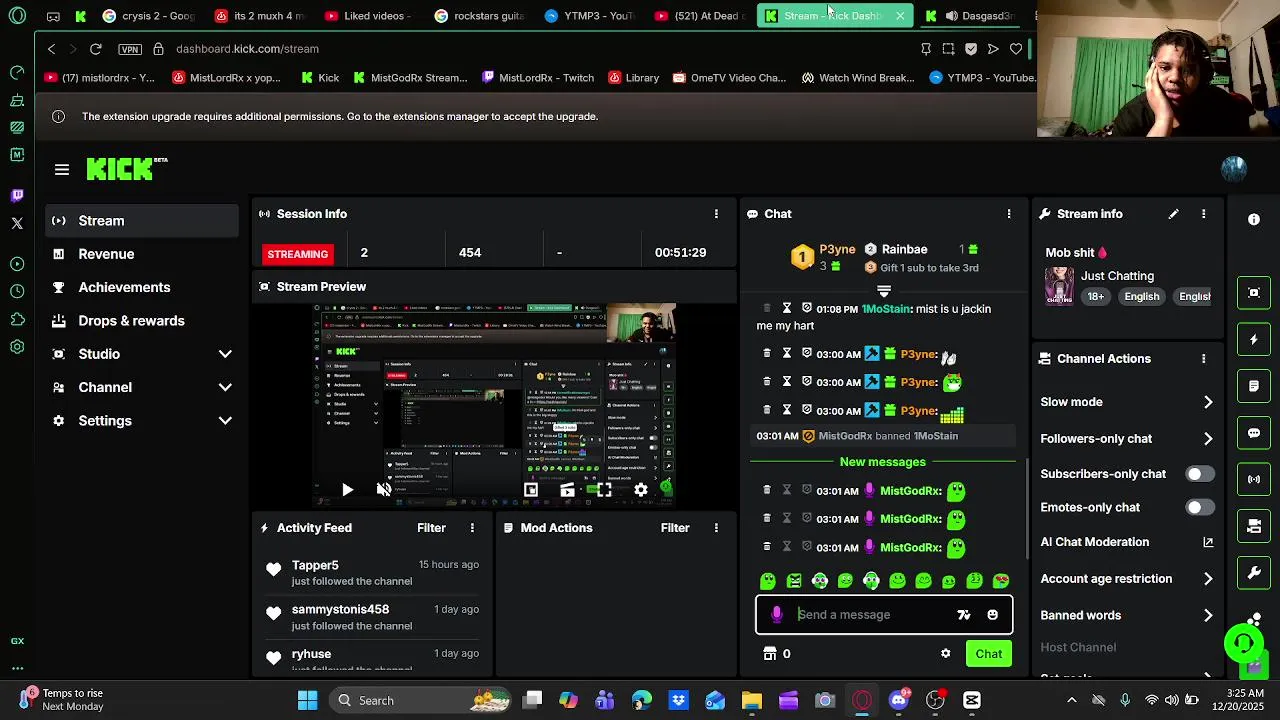Open Banned words settings
This screenshot has height=720, width=1280.
[1127, 616]
